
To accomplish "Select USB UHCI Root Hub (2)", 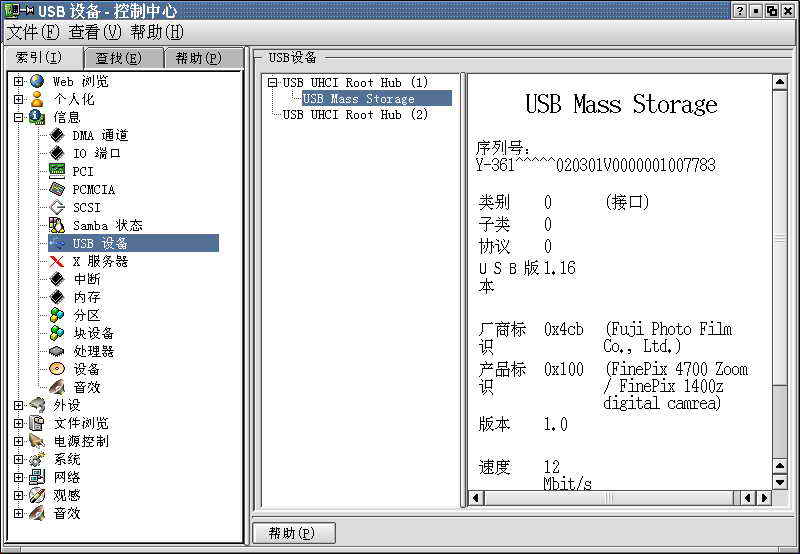I will (x=355, y=114).
